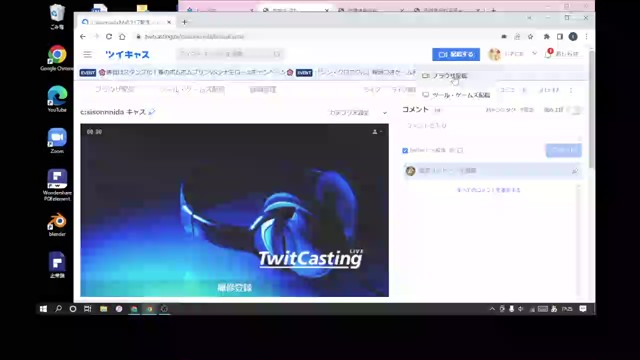Click the Windows Start button
Viewport: 640px width, 360px height.
point(43,309)
